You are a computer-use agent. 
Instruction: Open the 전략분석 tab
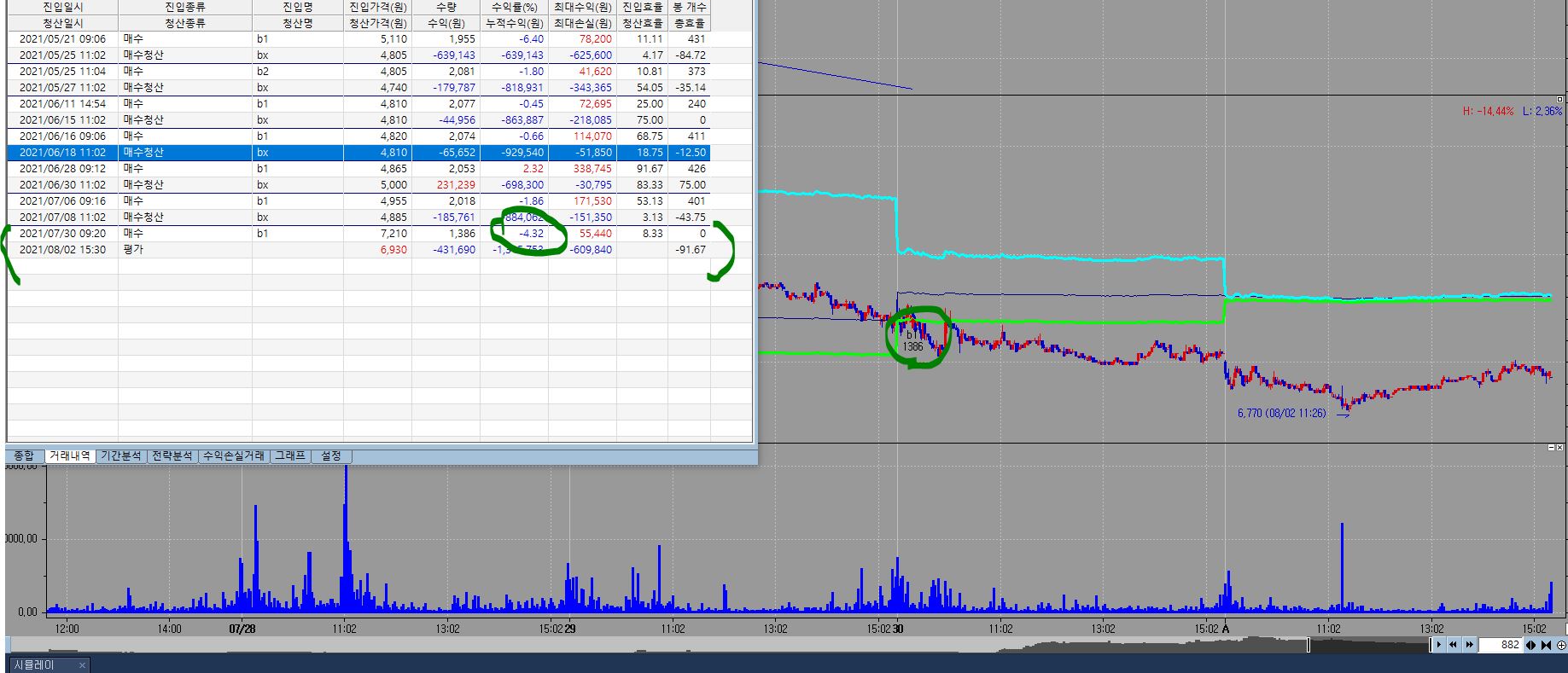[x=172, y=456]
